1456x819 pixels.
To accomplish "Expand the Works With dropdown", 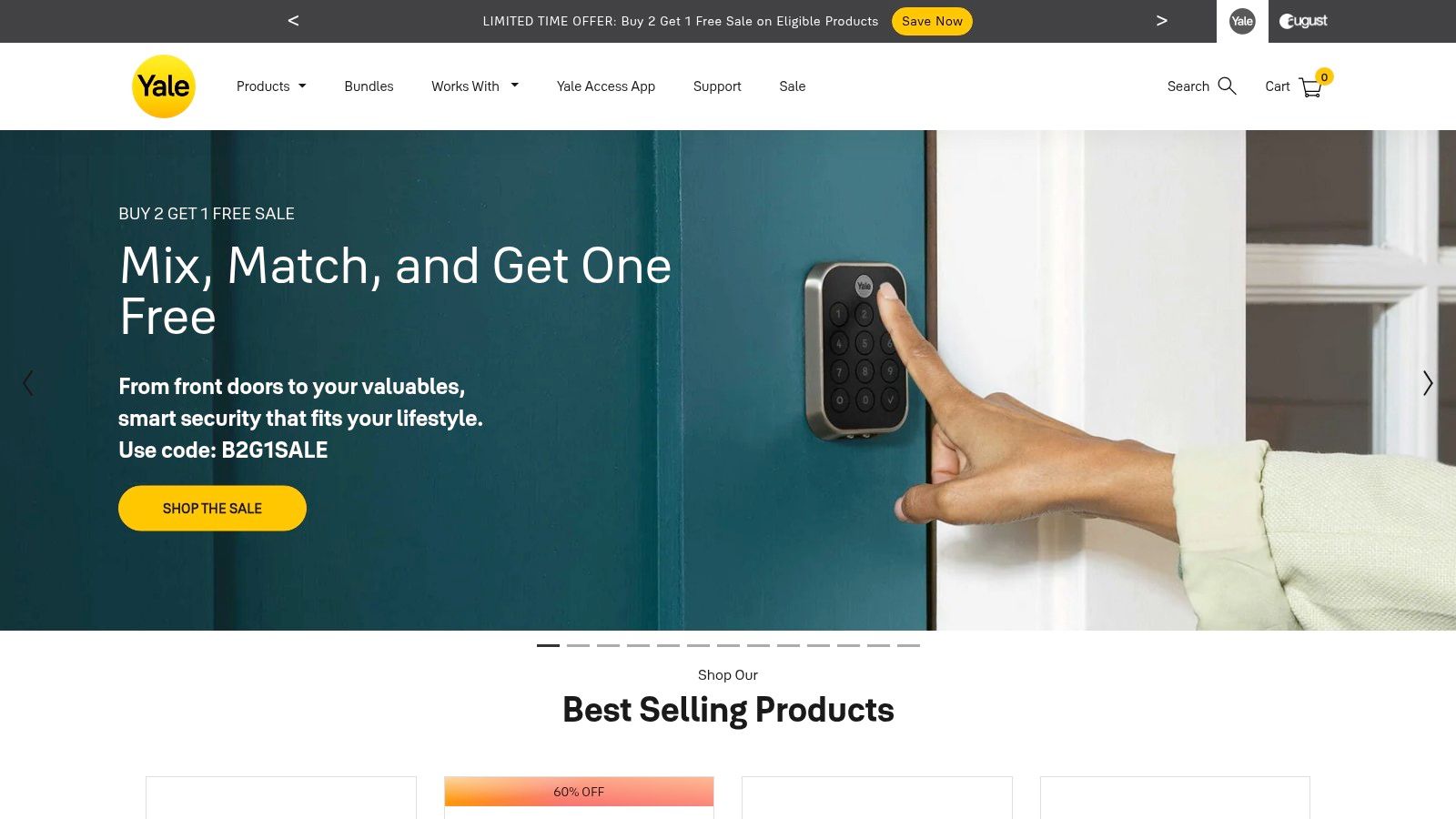I will click(475, 86).
